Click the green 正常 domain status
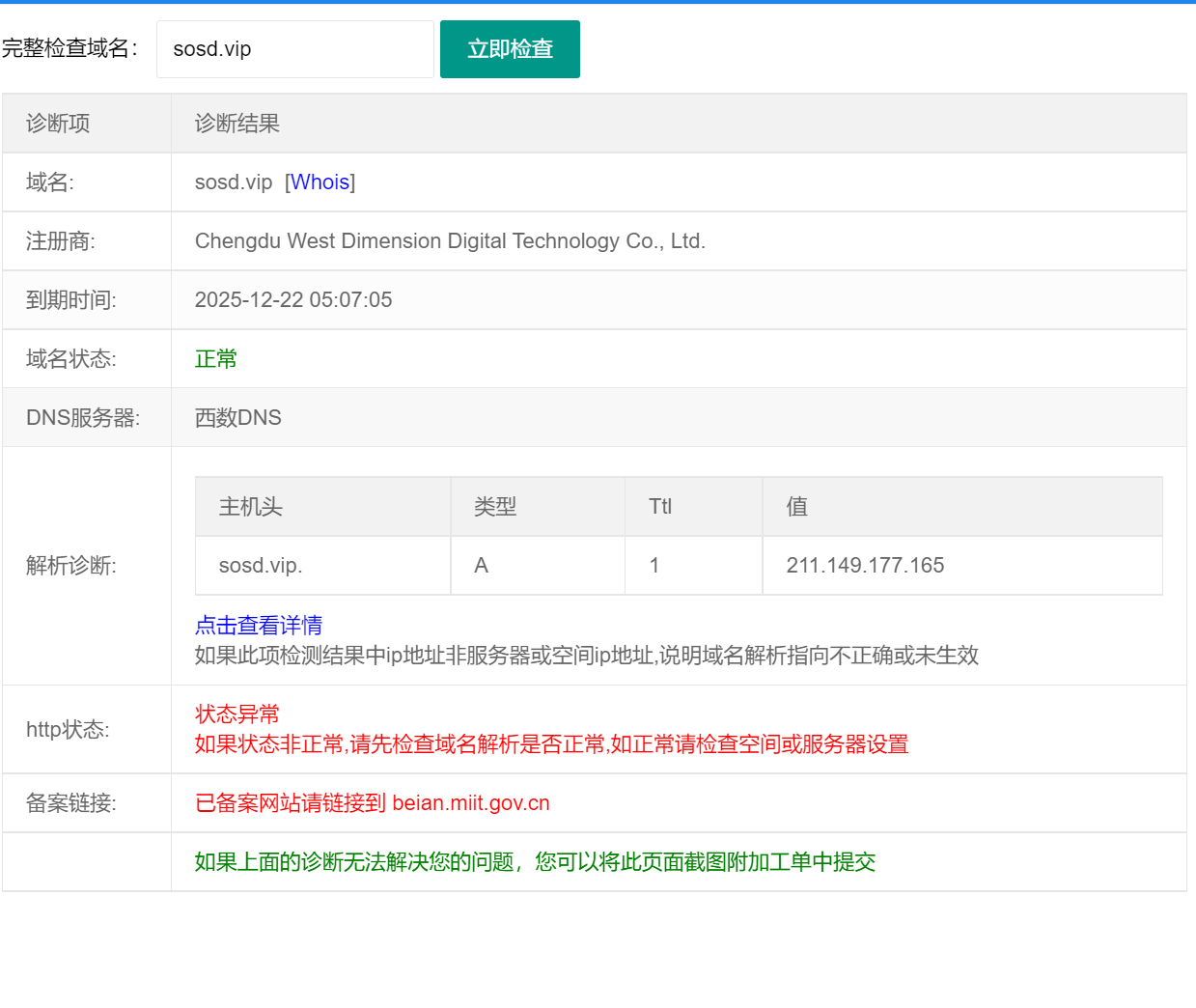 [216, 359]
